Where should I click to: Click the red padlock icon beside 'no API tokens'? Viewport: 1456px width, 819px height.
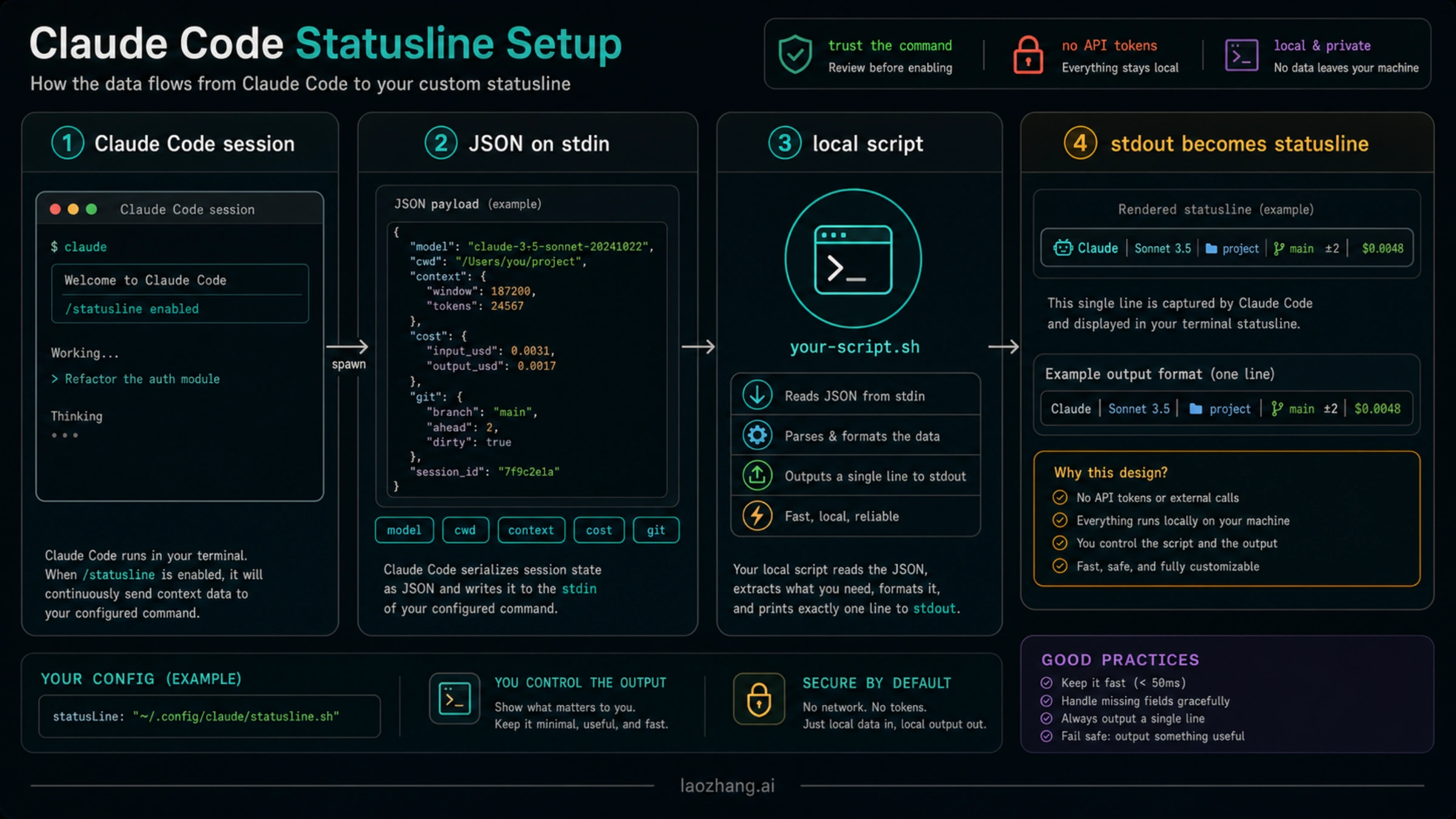[x=1028, y=55]
